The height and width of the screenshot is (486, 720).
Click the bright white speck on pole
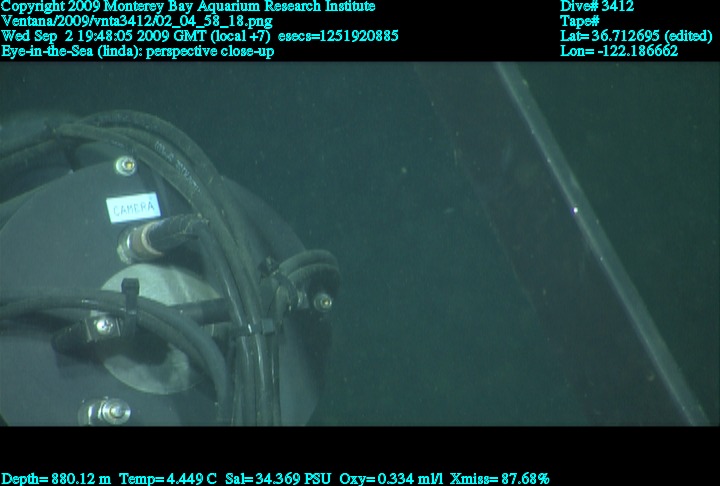coord(574,209)
